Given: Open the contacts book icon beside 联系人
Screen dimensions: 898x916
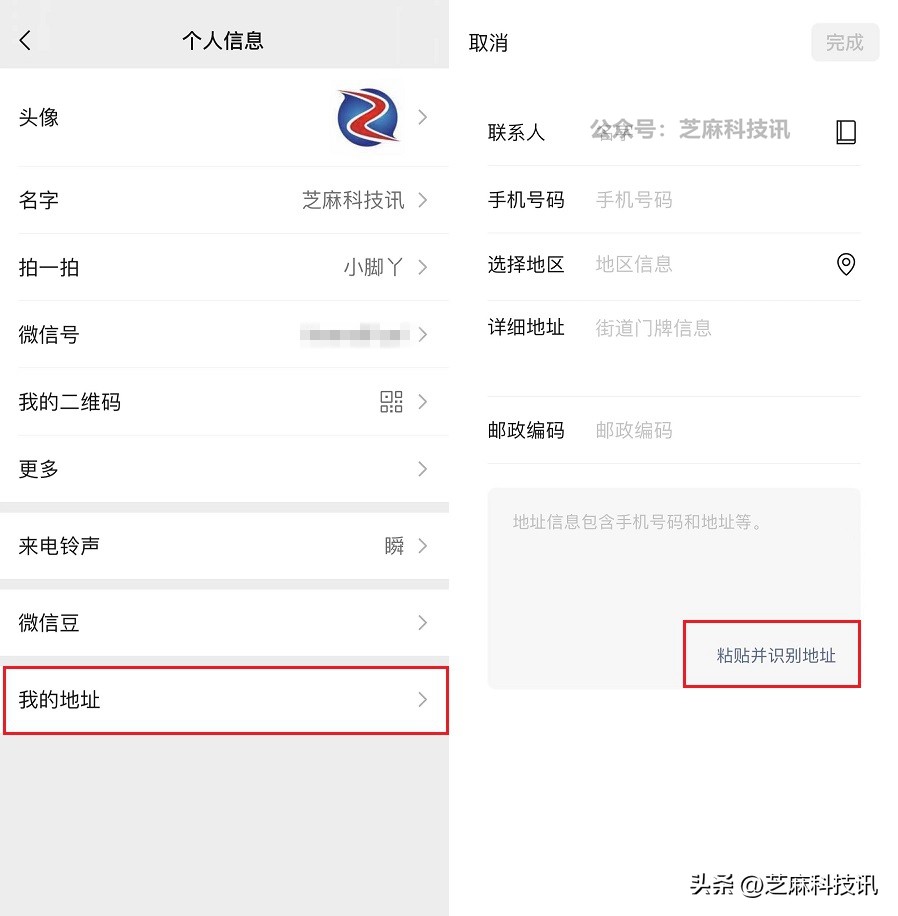Looking at the screenshot, I should (845, 132).
